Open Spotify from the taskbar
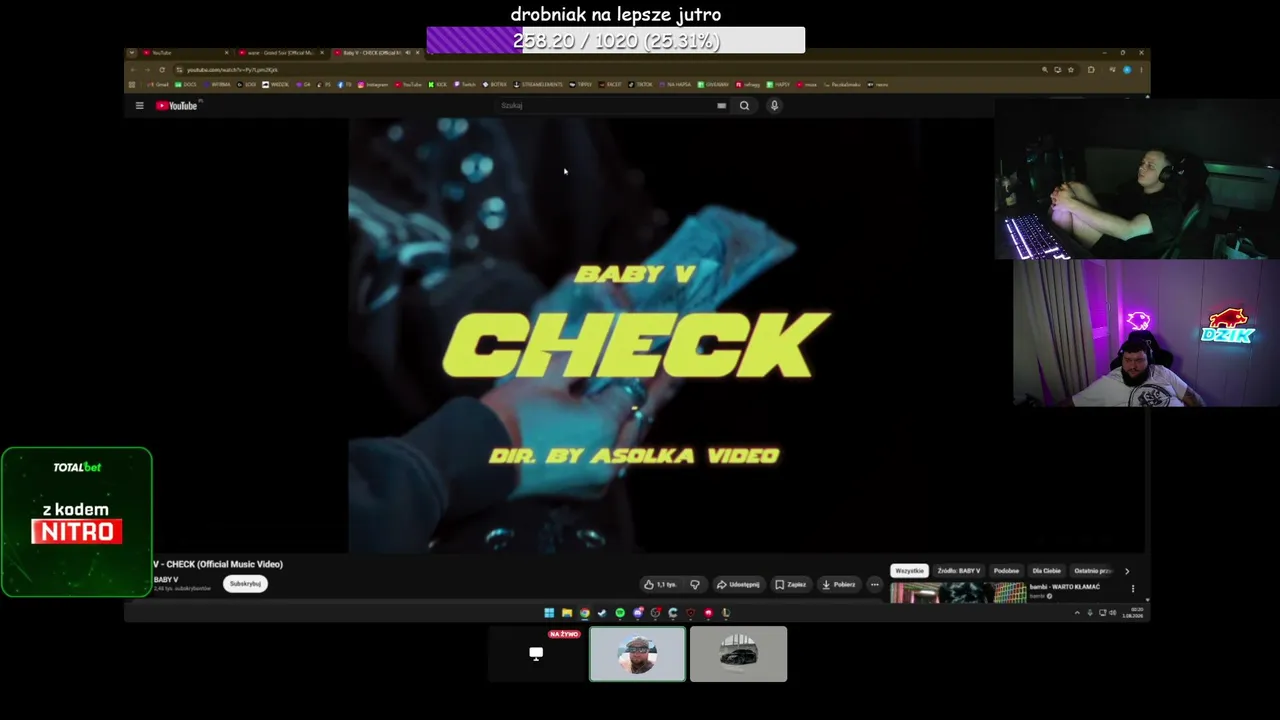Viewport: 1280px width, 720px height. click(620, 613)
